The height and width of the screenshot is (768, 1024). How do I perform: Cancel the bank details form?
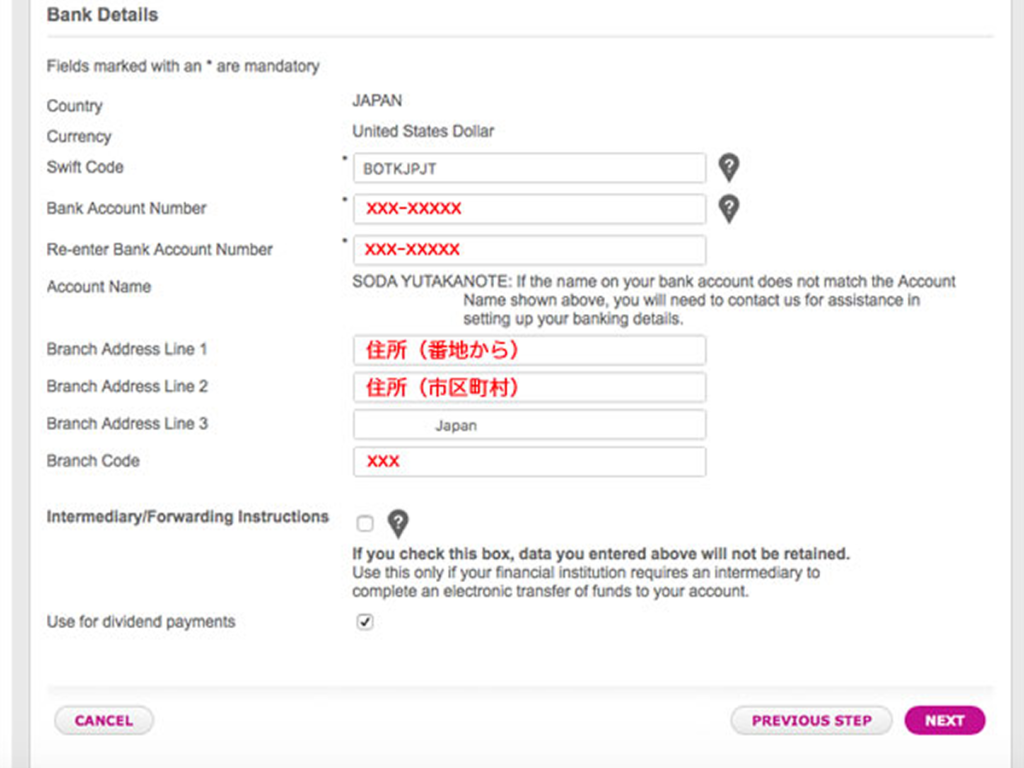coord(104,720)
